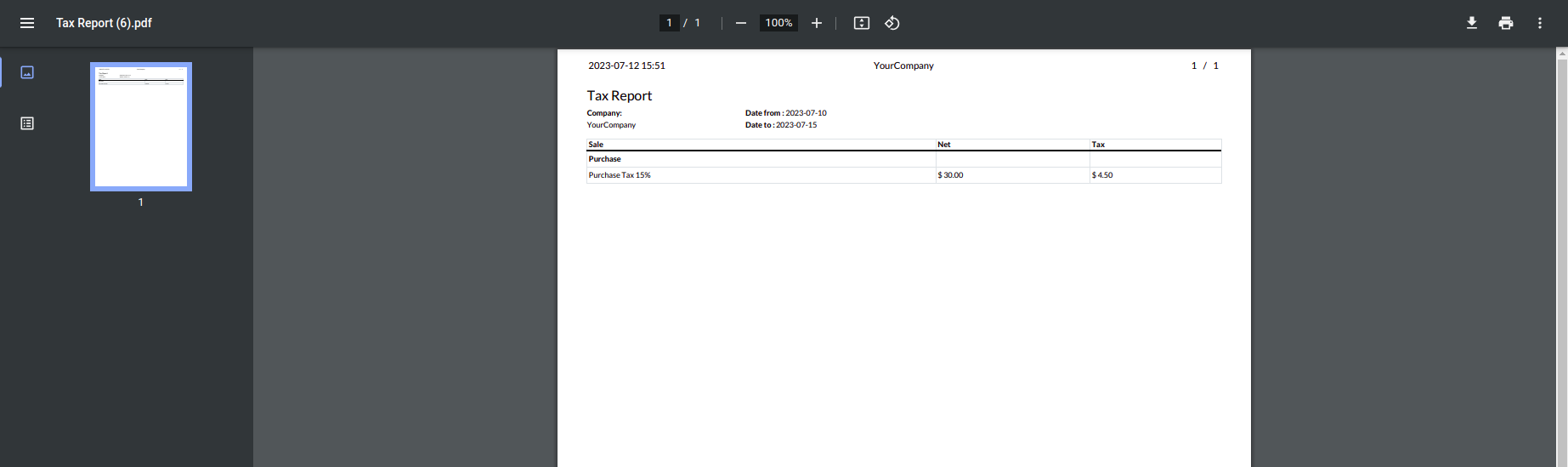
Task: Click the fit to page icon
Action: 862,23
